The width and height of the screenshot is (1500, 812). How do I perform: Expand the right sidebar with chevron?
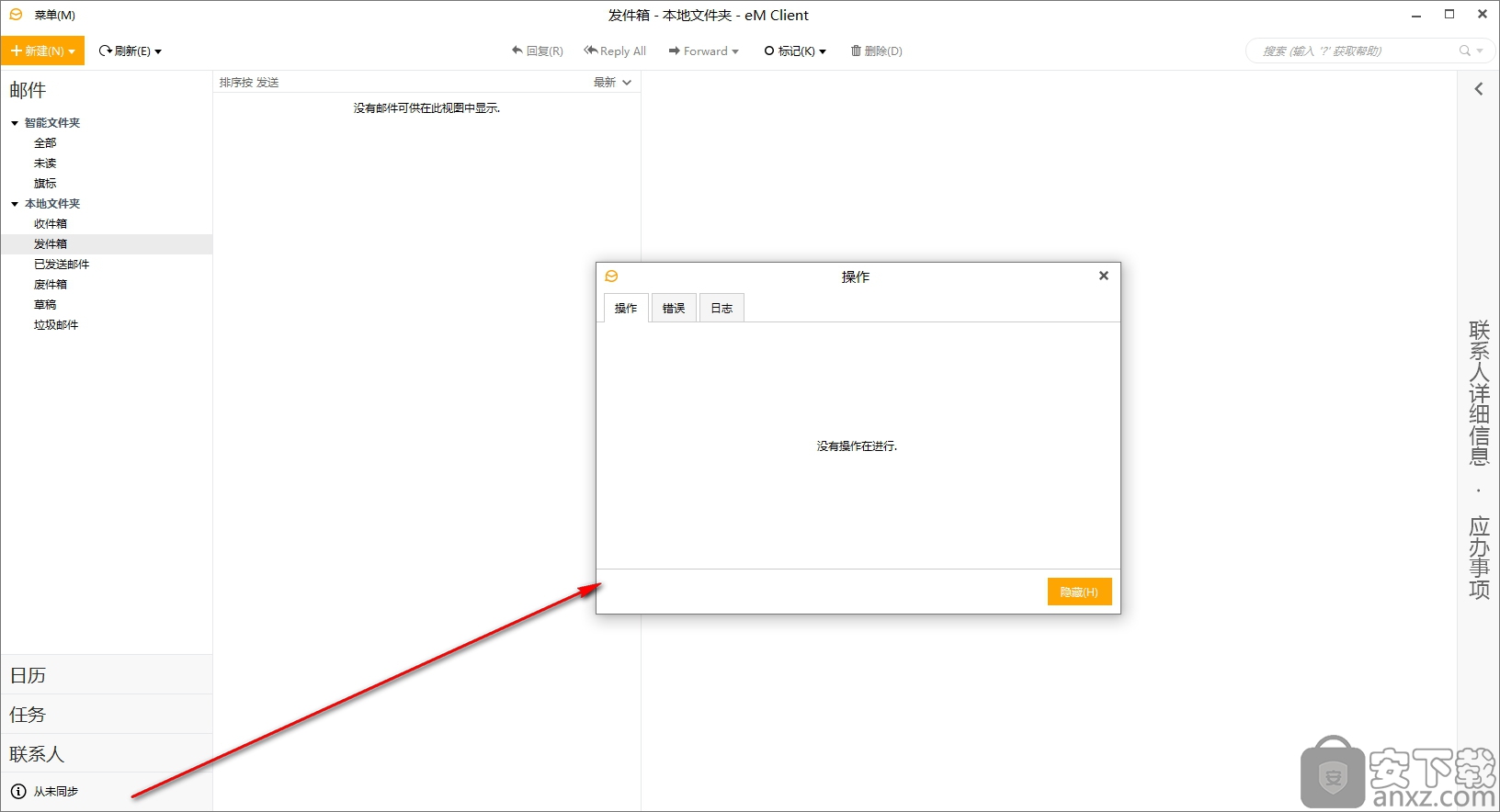tap(1479, 89)
